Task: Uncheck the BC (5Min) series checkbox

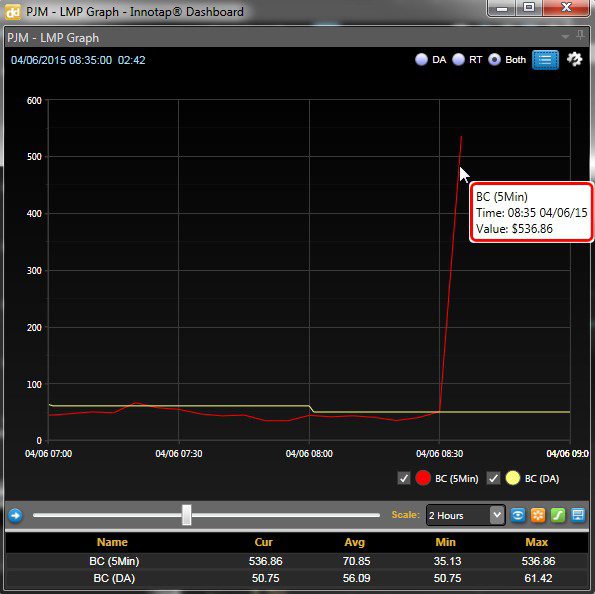Action: [404, 478]
